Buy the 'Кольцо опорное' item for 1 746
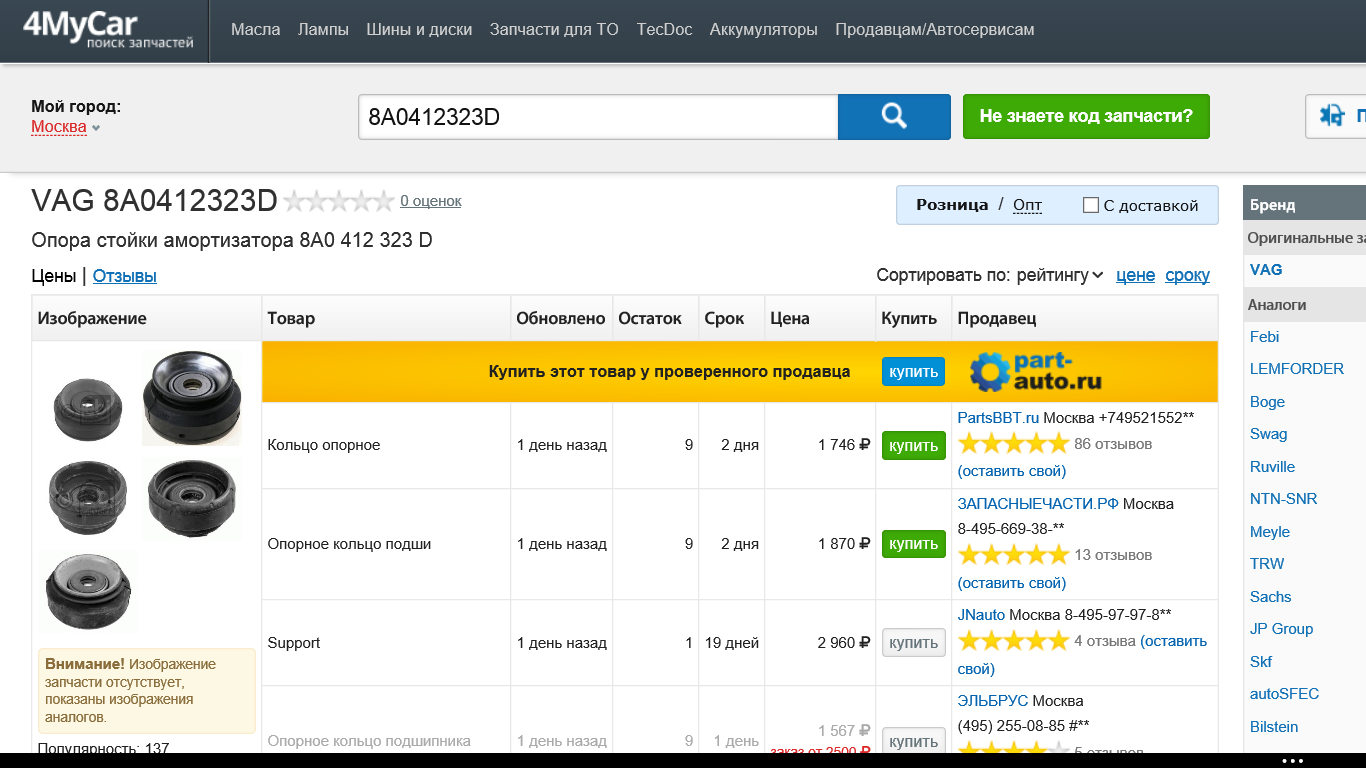This screenshot has height=768, width=1366. 913,445
